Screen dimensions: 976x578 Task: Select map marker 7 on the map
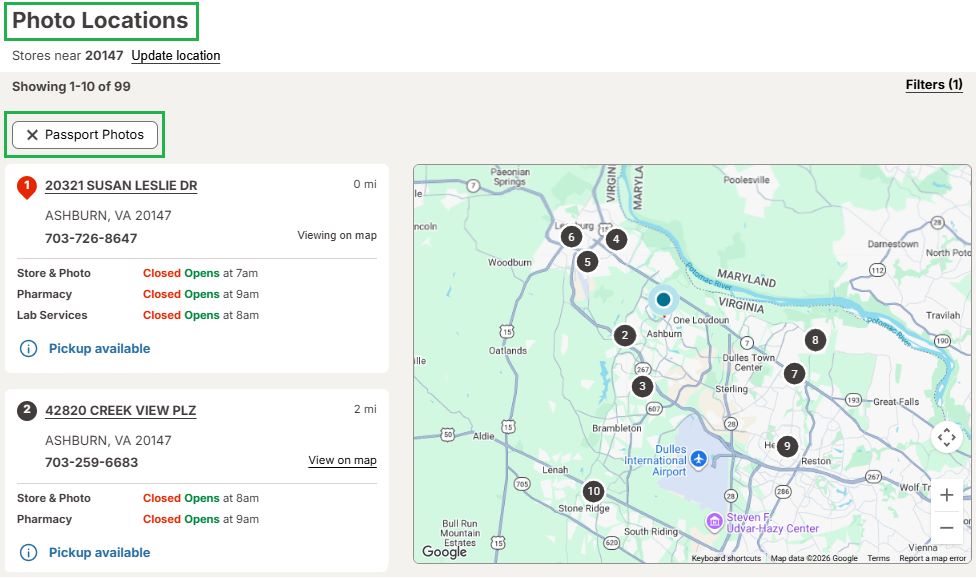pos(794,374)
